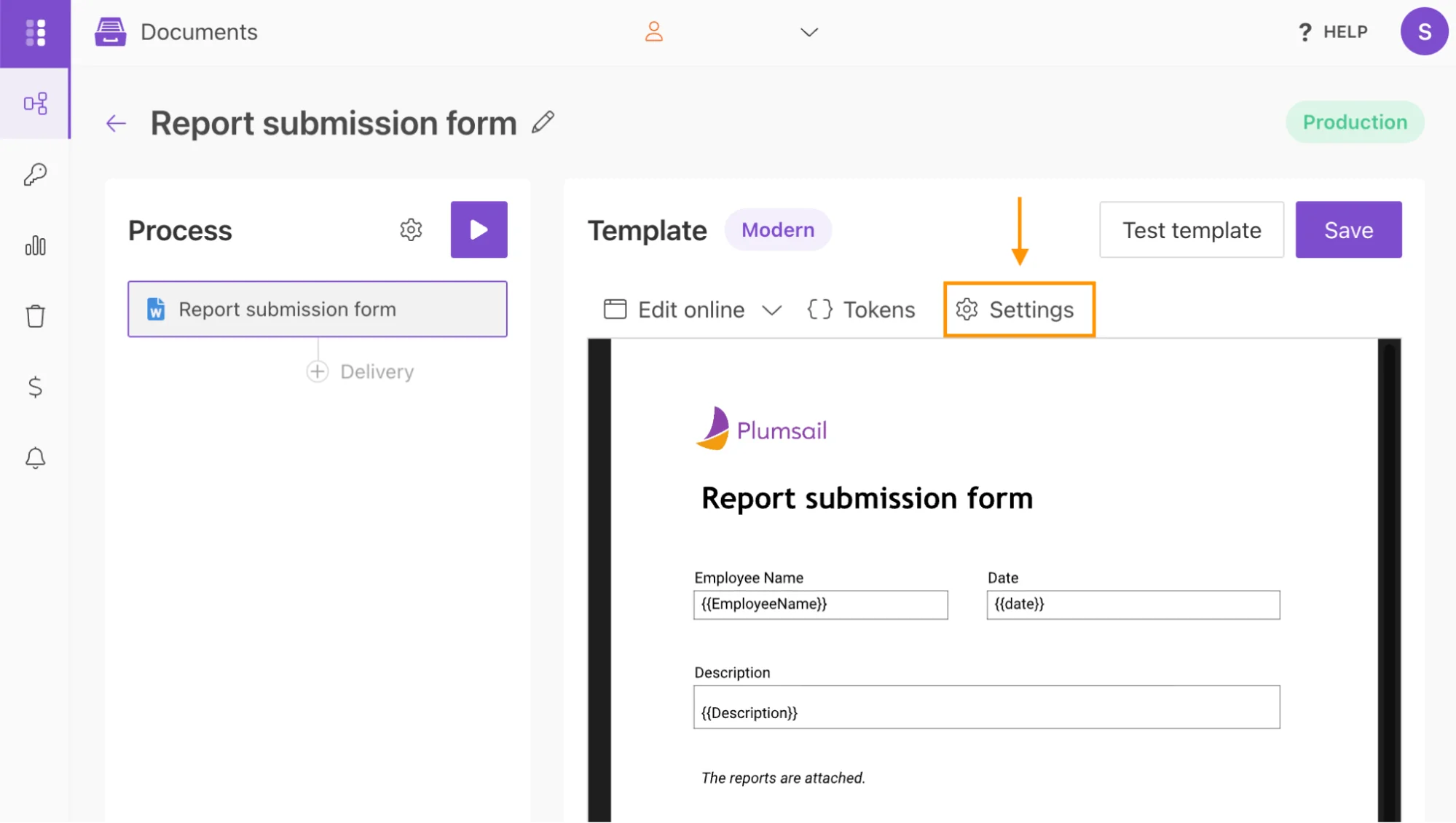Click the Plumsail logo in document preview
The image size is (1456, 823).
pyautogui.click(x=762, y=429)
